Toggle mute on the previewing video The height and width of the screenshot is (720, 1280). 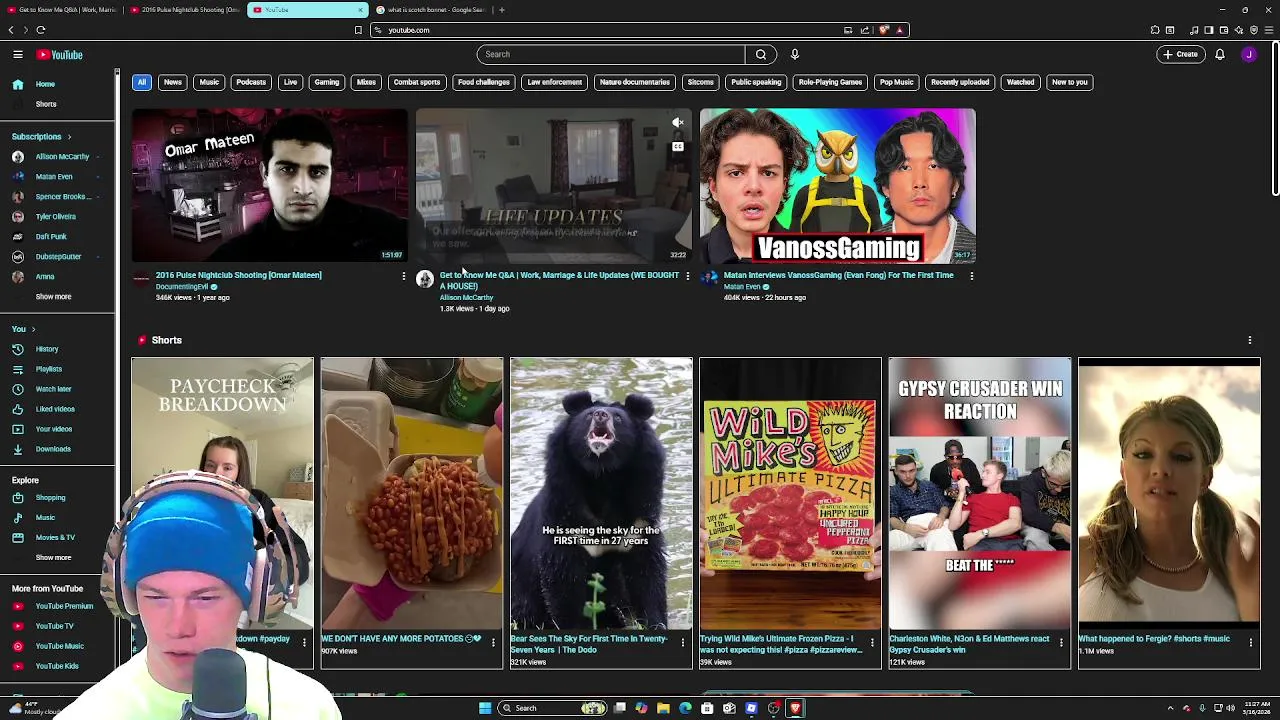[x=677, y=123]
